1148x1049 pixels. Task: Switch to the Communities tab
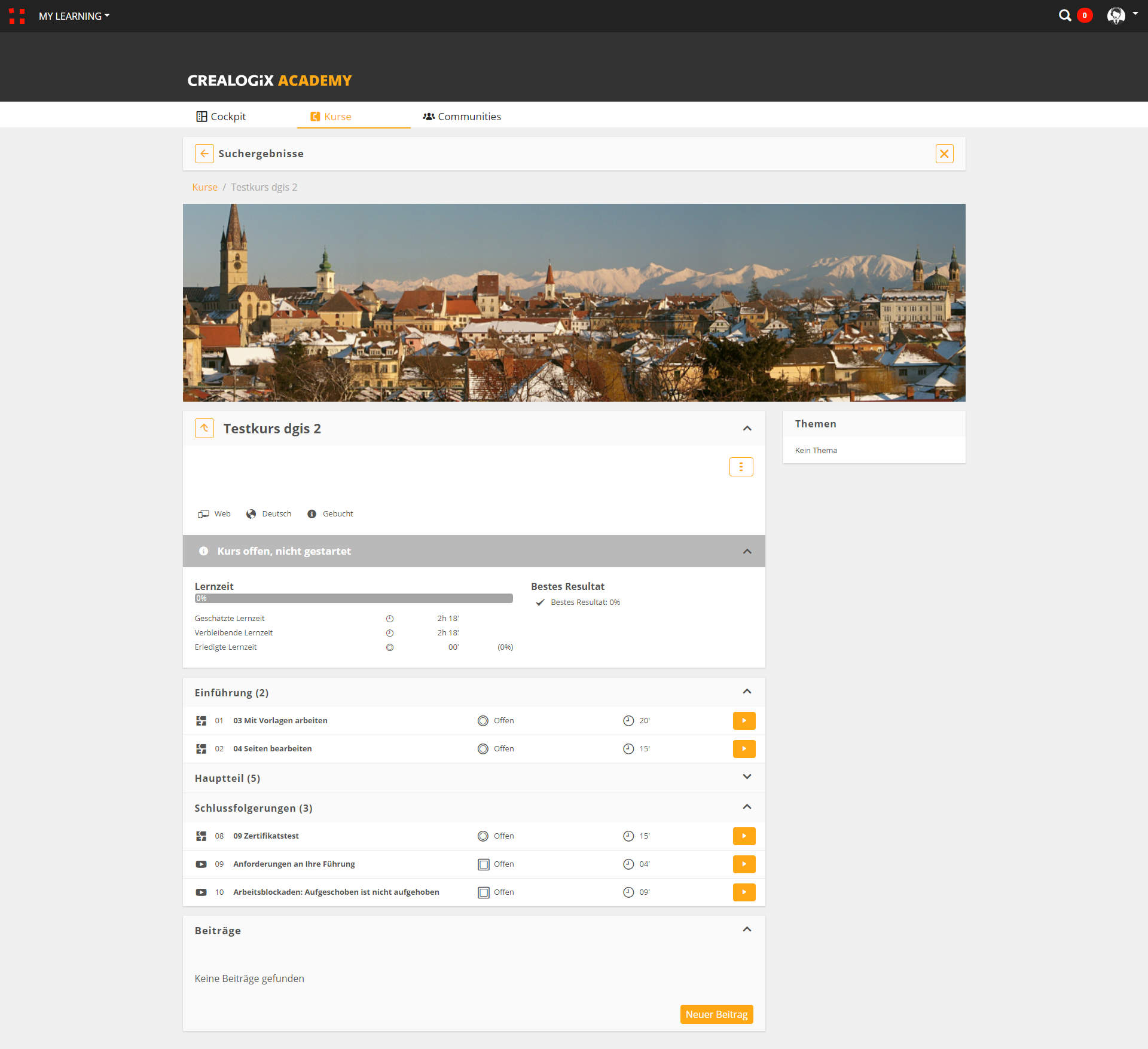pyautogui.click(x=462, y=117)
